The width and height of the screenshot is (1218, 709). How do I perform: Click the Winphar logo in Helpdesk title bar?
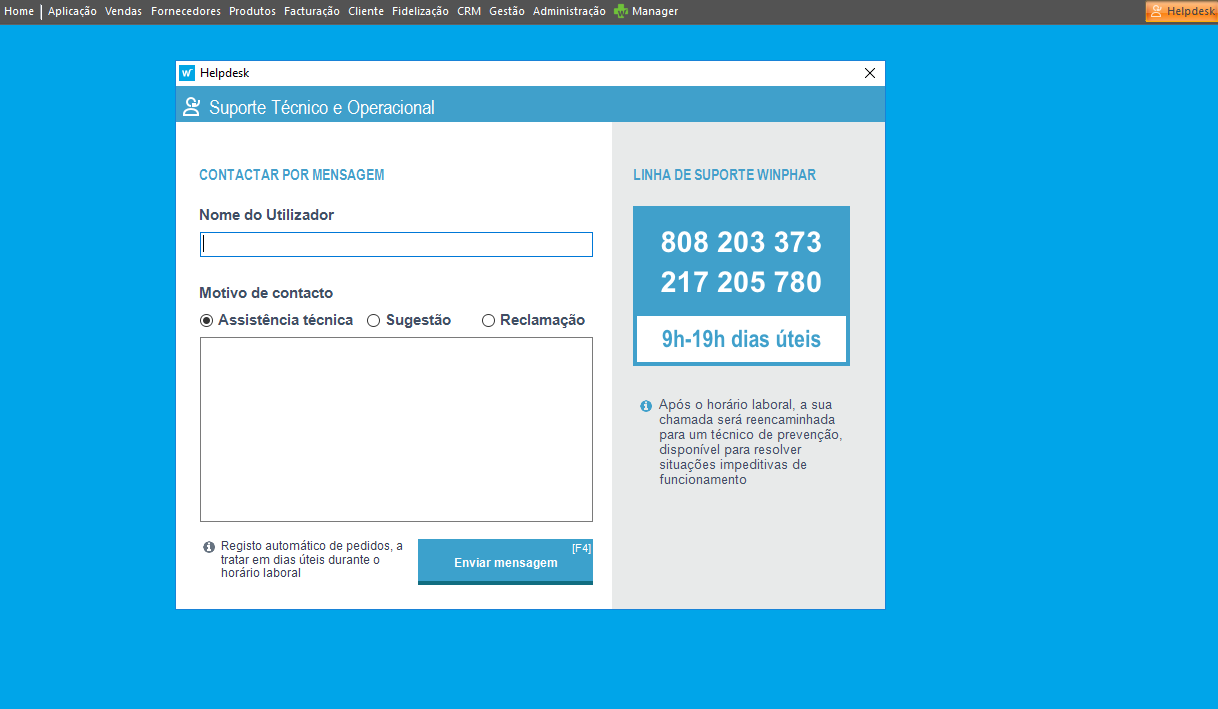(x=187, y=73)
